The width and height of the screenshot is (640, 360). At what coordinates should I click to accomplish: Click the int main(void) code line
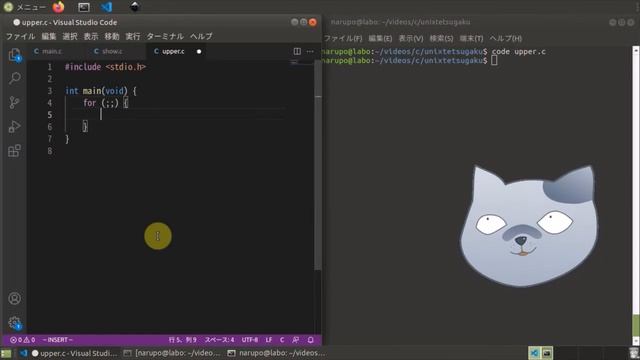point(101,91)
